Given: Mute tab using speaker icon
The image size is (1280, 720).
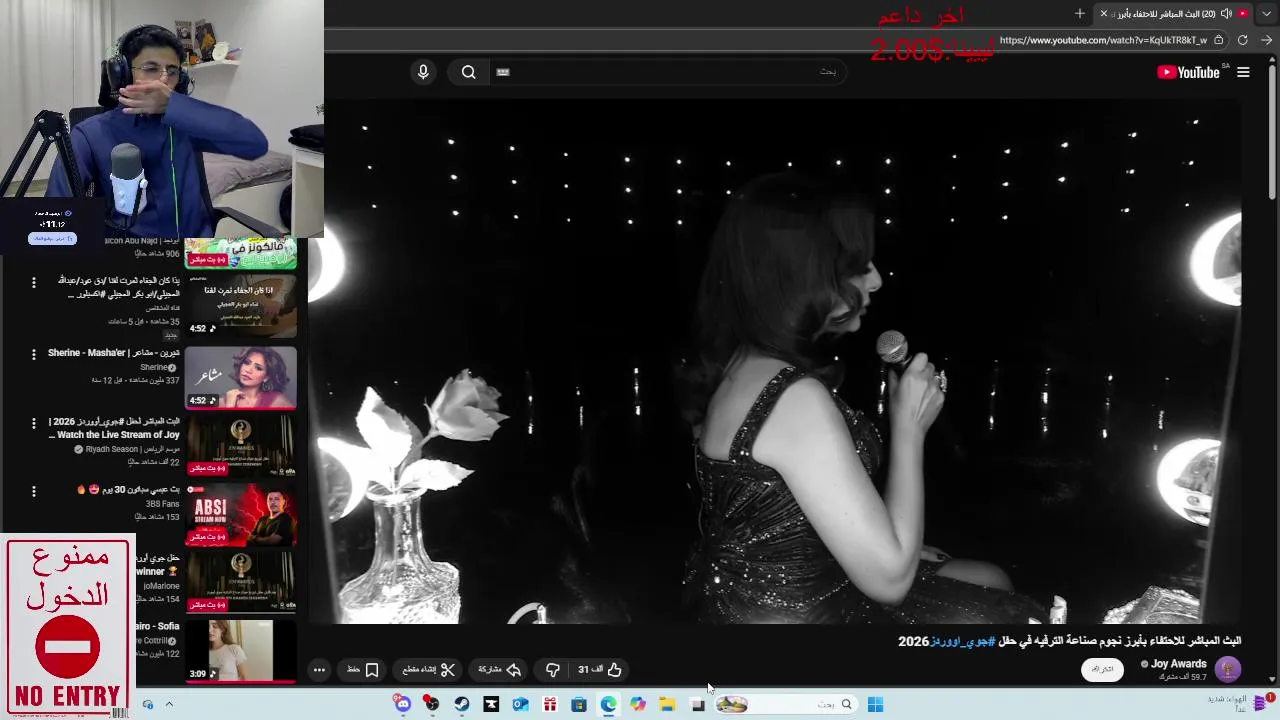Looking at the screenshot, I should 1226,13.
